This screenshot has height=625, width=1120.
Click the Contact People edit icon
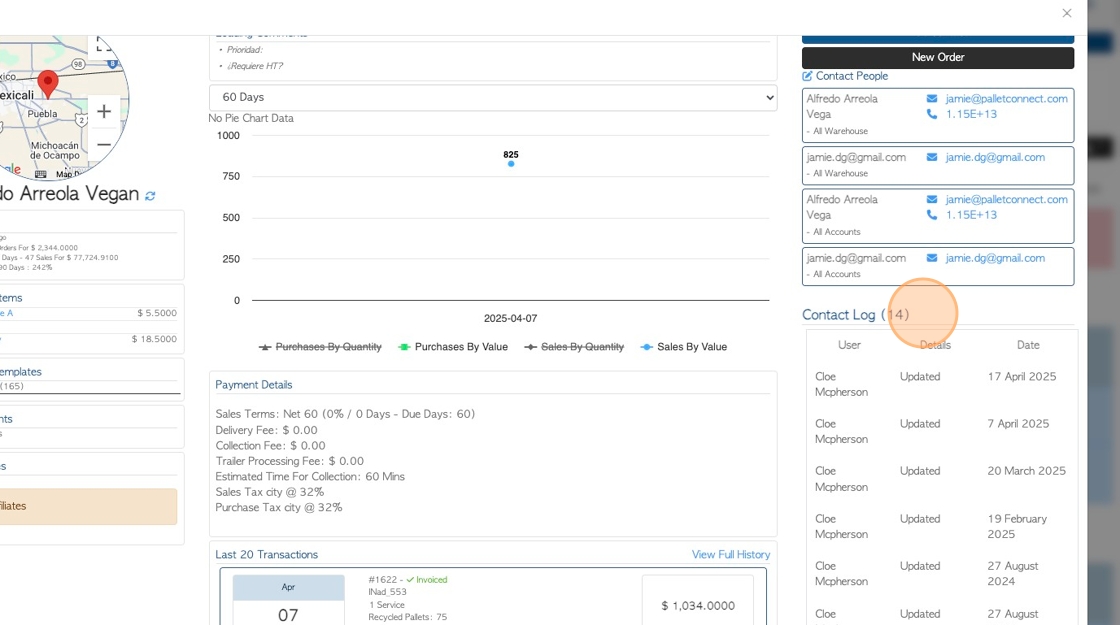tap(807, 76)
